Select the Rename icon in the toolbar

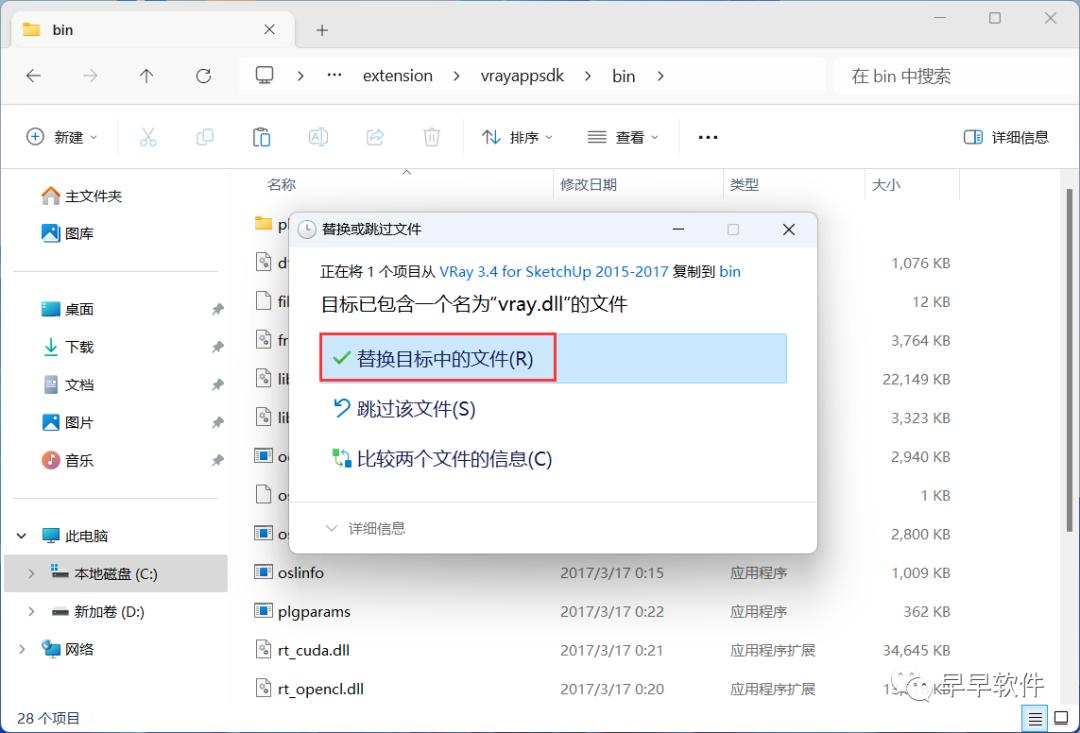click(x=318, y=136)
